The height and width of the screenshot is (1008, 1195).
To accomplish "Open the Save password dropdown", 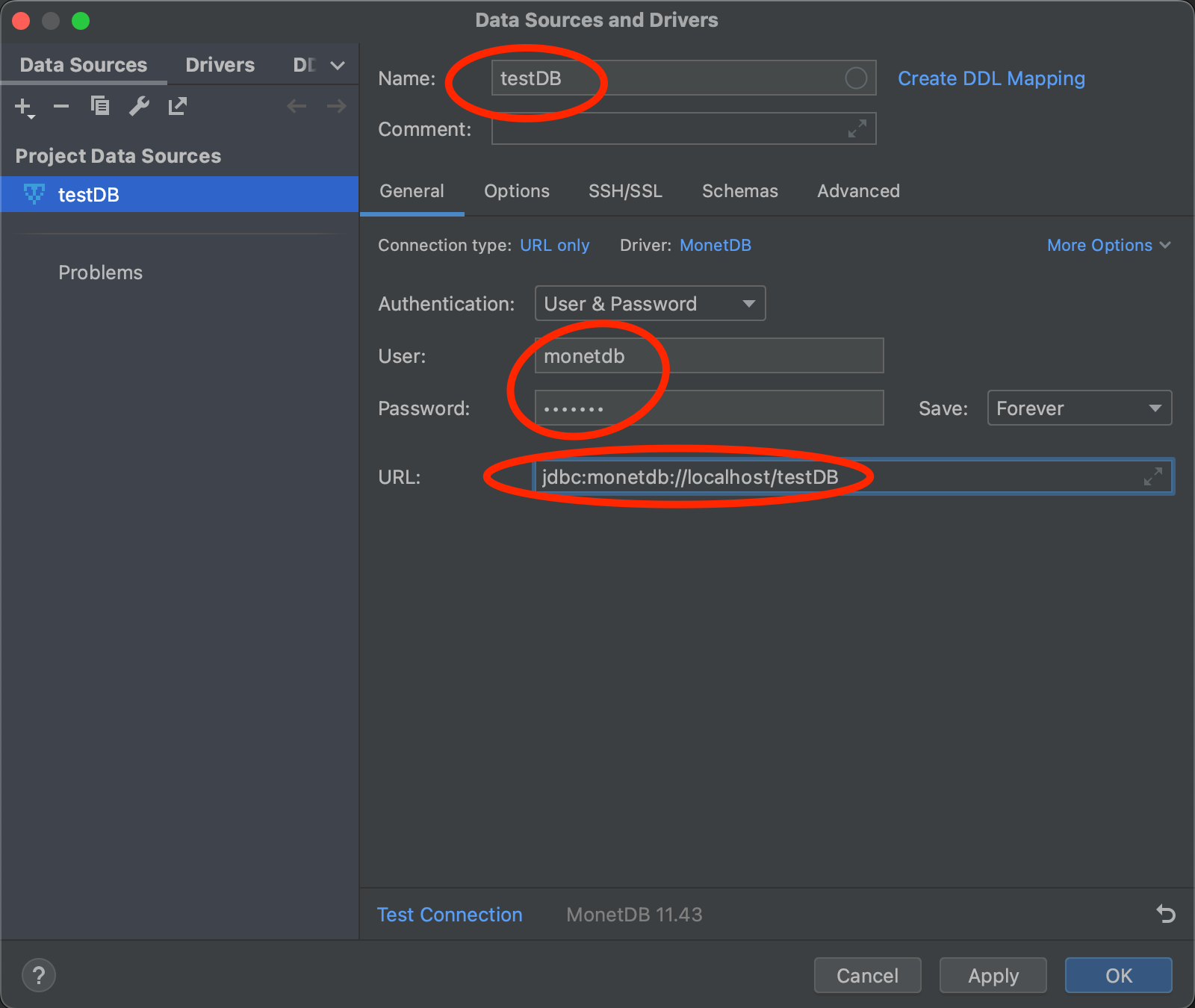I will 1078,408.
